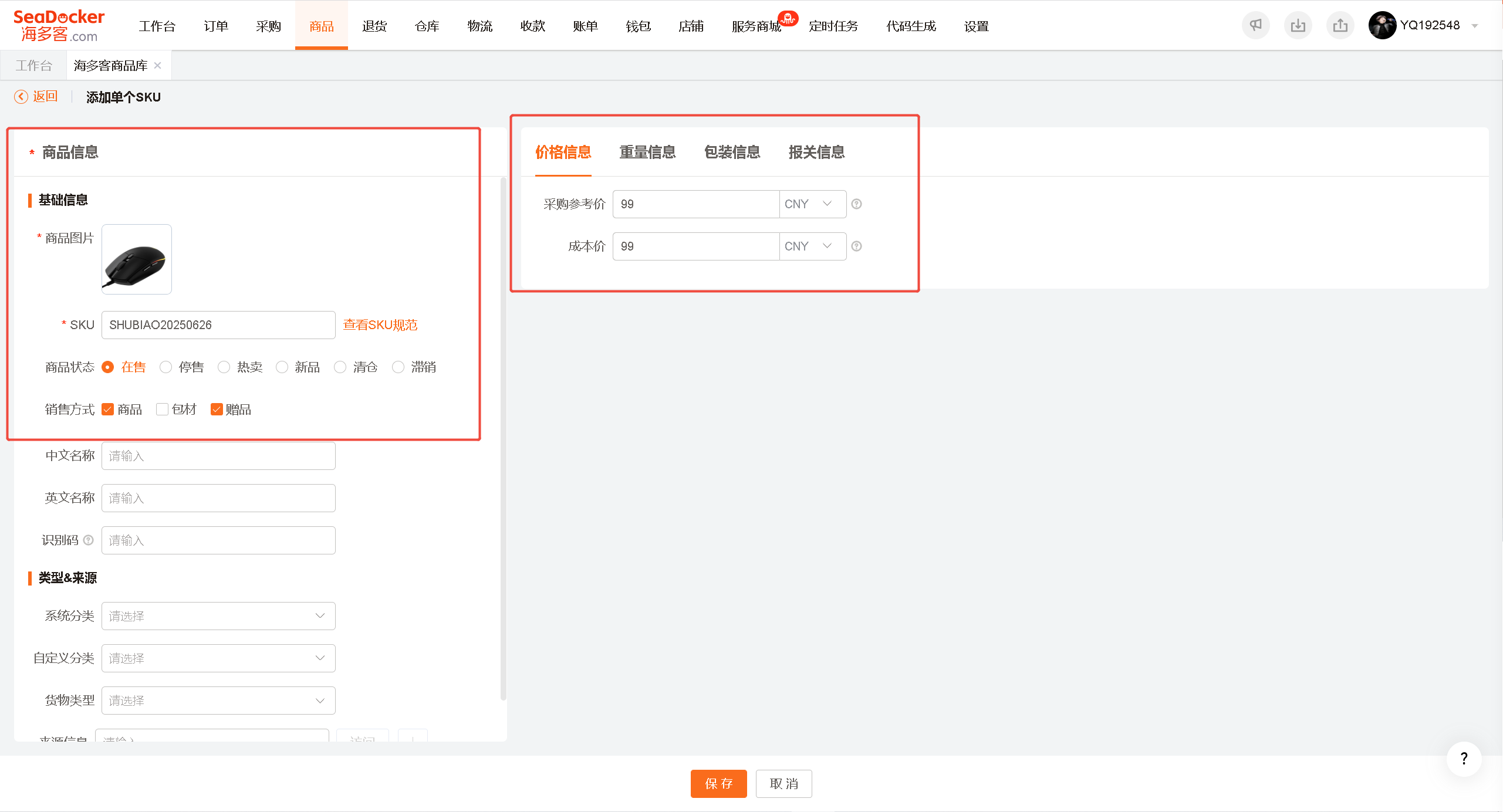The height and width of the screenshot is (812, 1503).
Task: Check the 包材 sales method checkbox
Action: point(162,410)
